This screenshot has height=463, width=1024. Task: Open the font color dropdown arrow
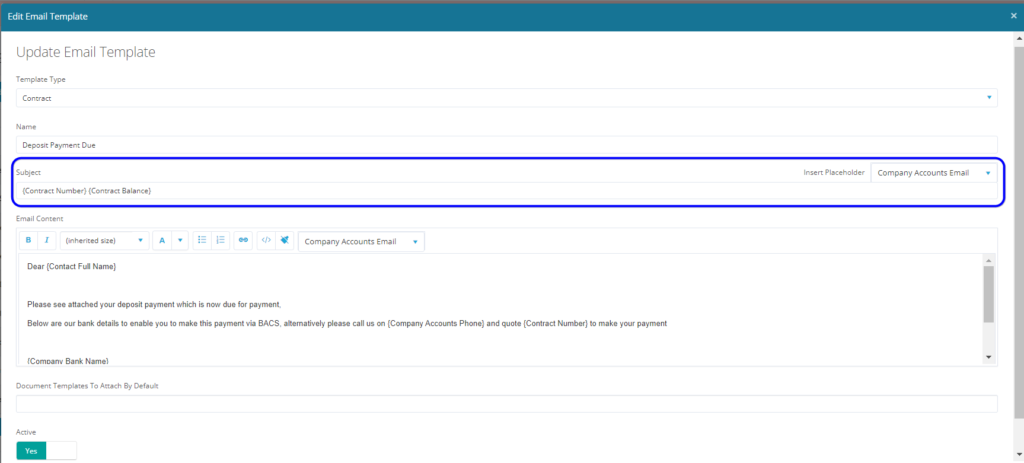(180, 240)
